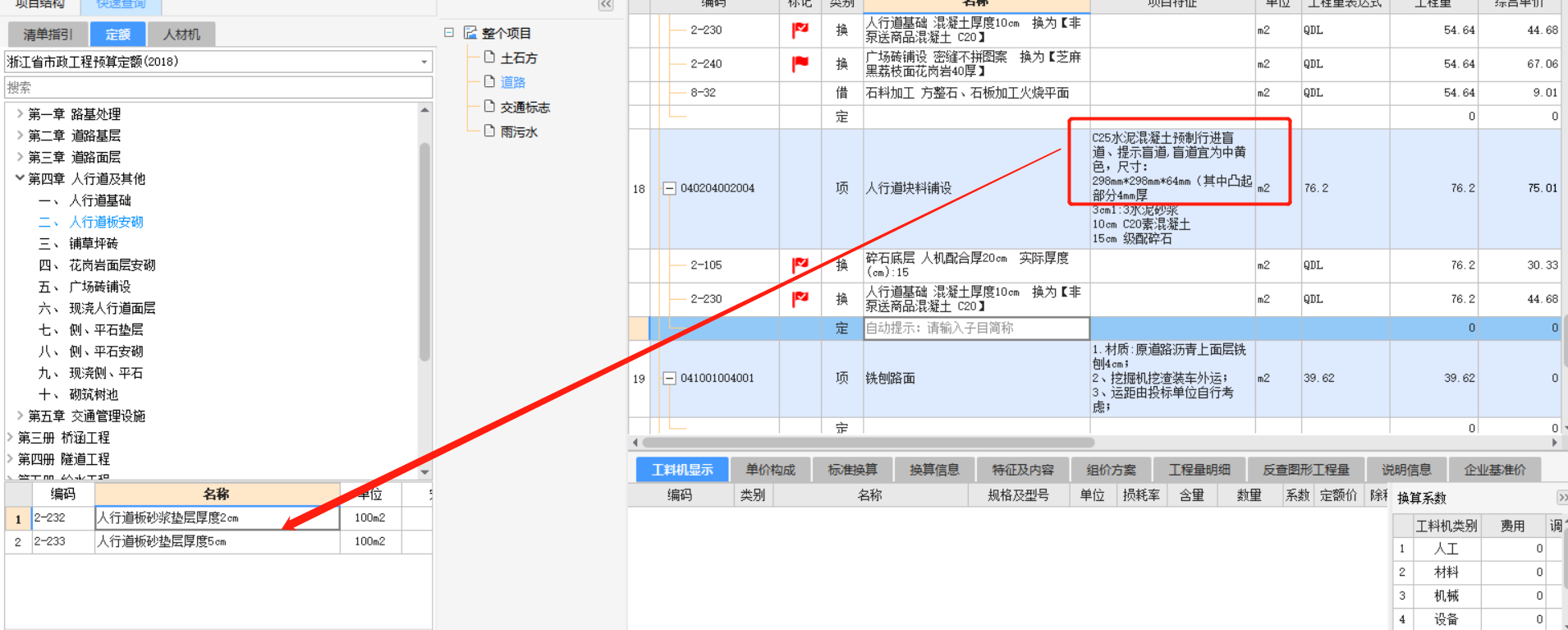The height and width of the screenshot is (630, 1568).
Task: Expand 第一章 路基处理
Action: tap(20, 114)
